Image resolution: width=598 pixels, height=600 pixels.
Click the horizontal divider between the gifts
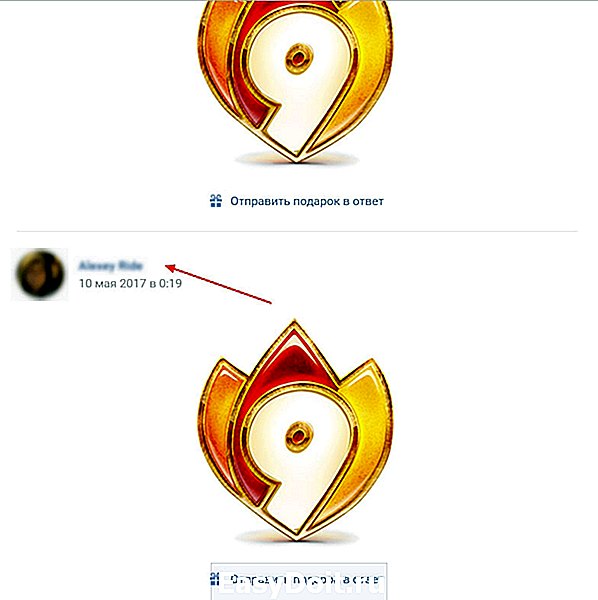point(297,231)
